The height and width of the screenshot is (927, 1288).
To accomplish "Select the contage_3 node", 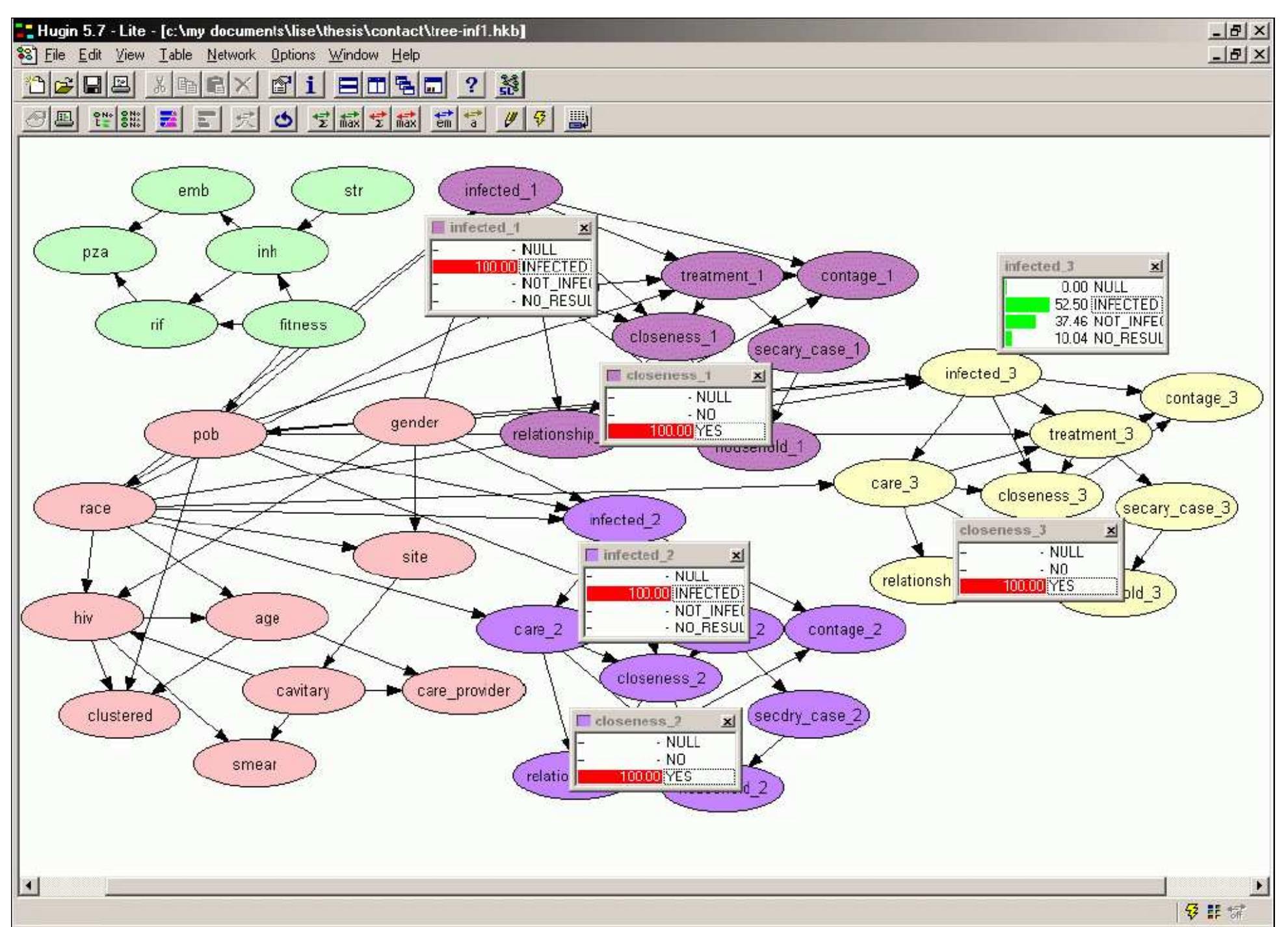I will tap(1202, 397).
